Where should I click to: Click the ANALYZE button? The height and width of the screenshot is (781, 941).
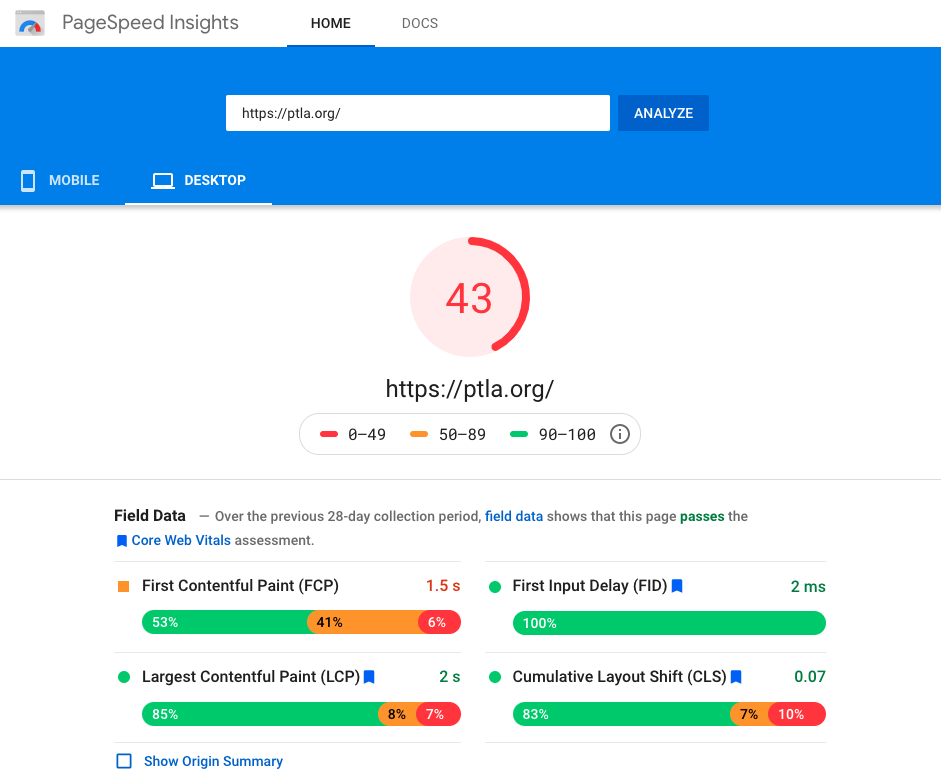click(663, 113)
